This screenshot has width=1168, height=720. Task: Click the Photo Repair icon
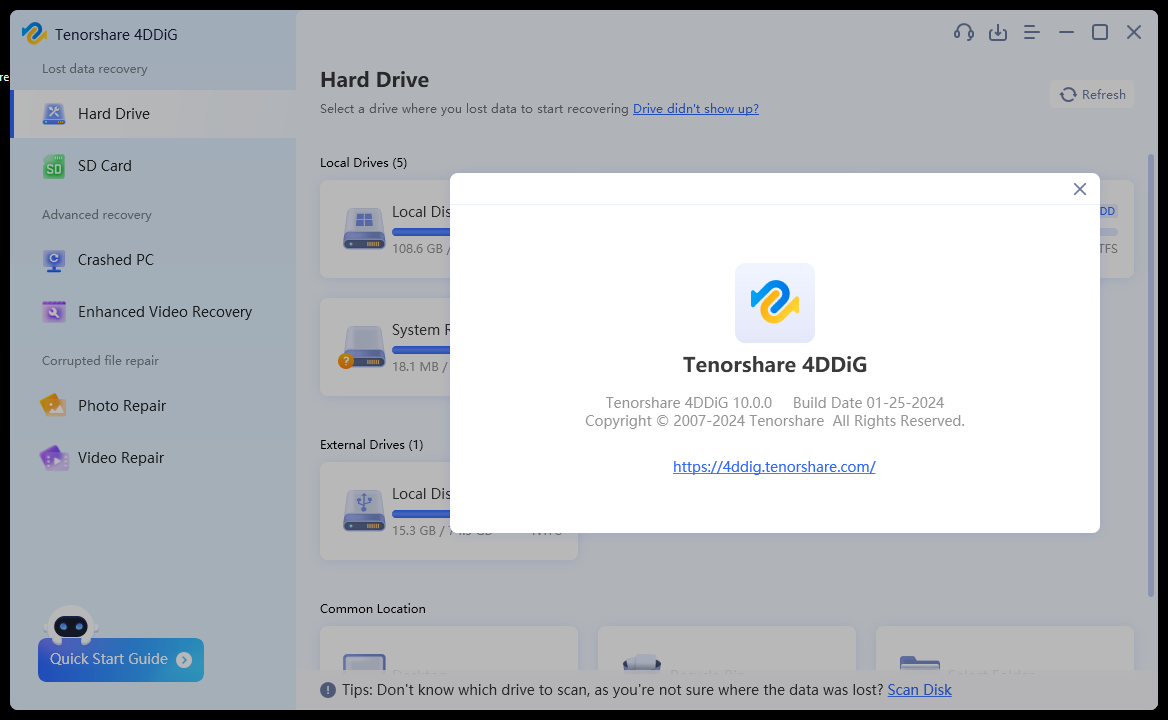[x=54, y=406]
